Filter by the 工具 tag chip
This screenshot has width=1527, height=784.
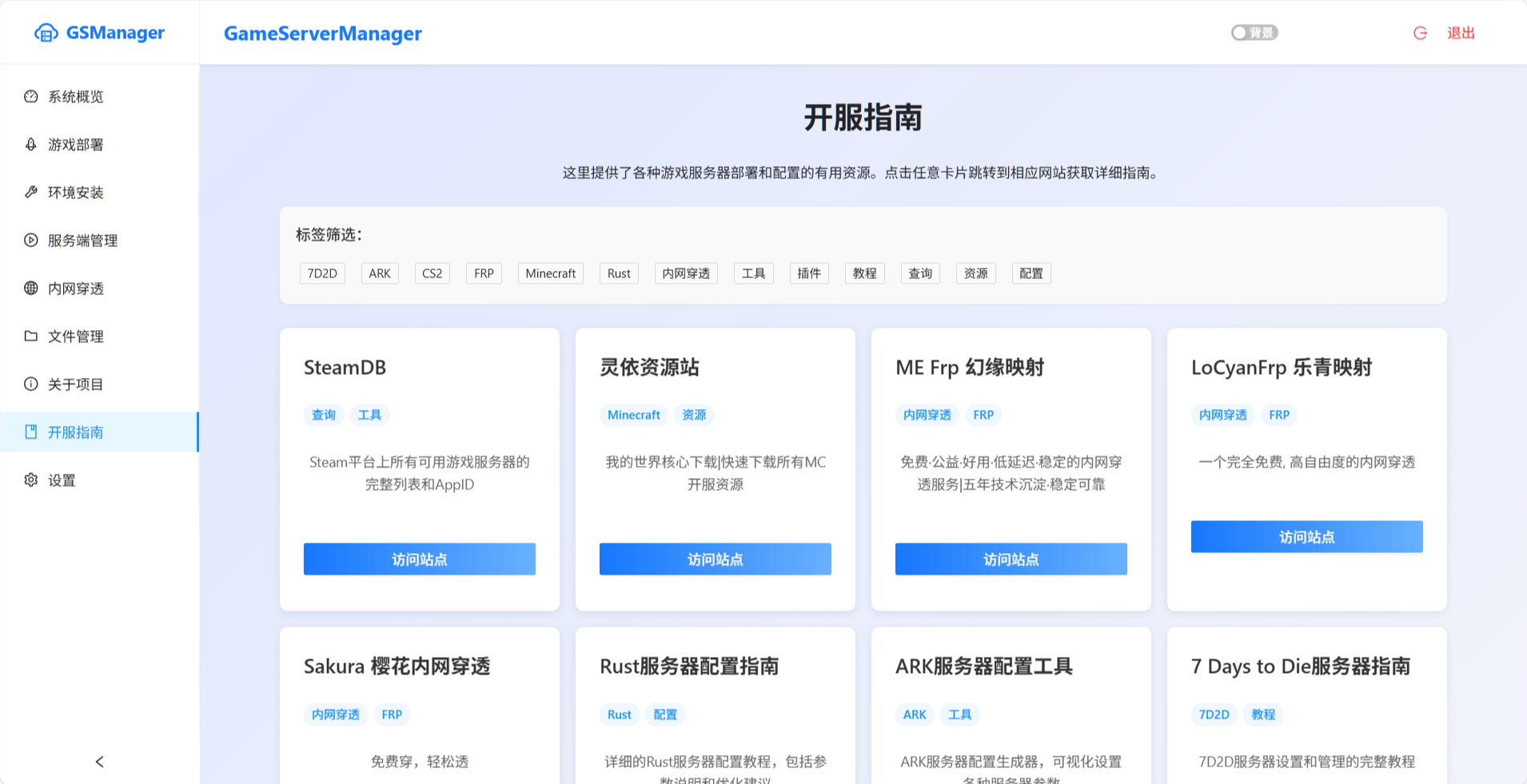[753, 273]
